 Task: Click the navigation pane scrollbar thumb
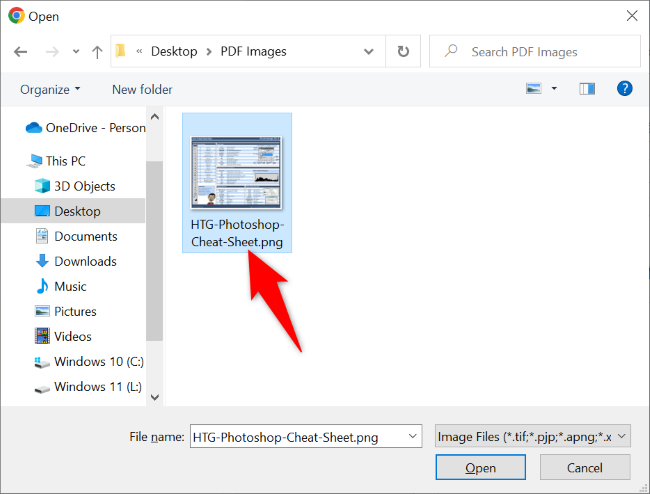click(x=154, y=250)
